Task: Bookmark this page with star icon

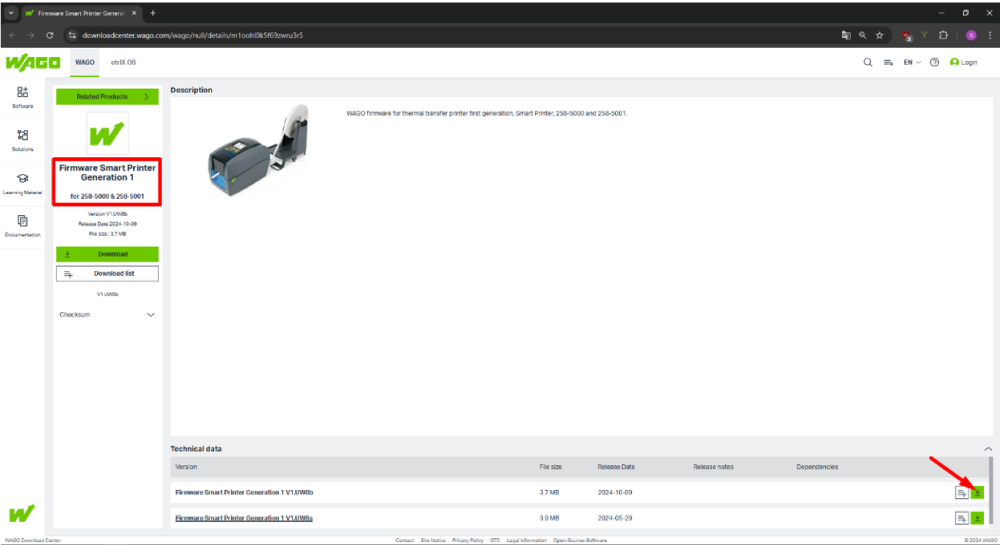Action: pyautogui.click(x=879, y=35)
